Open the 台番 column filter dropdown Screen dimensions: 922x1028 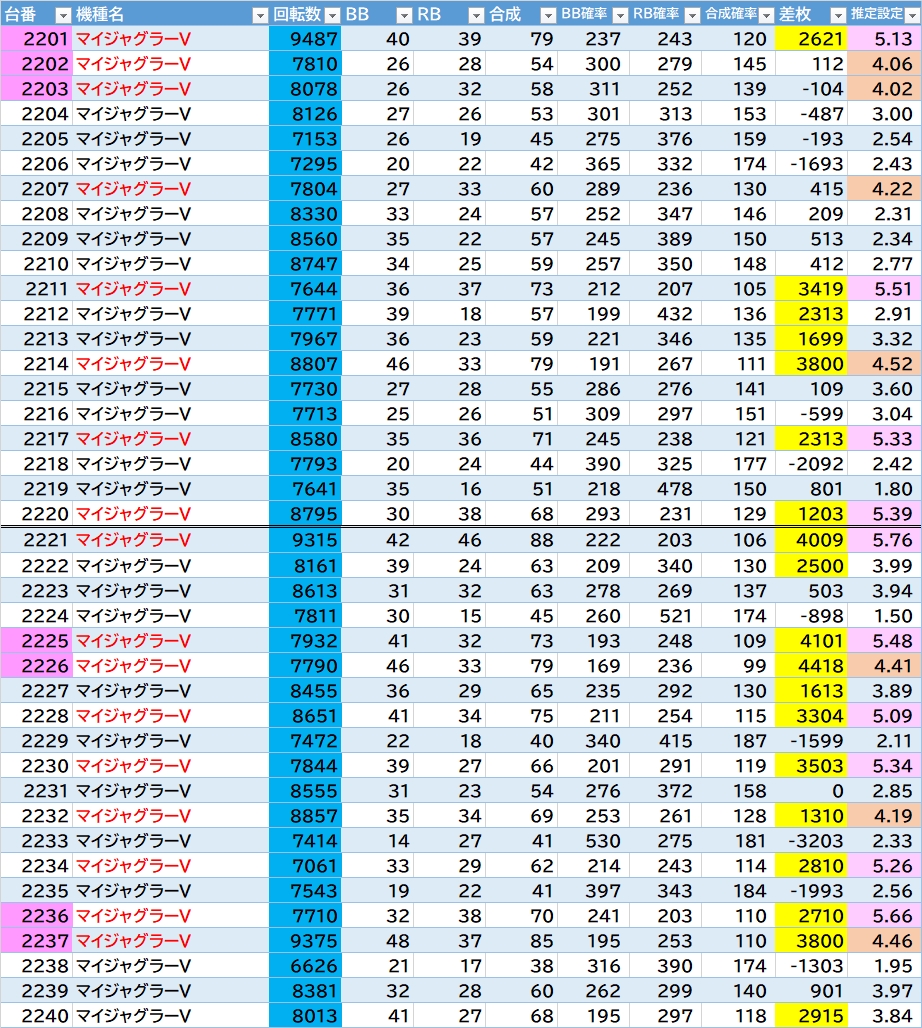(x=62, y=15)
